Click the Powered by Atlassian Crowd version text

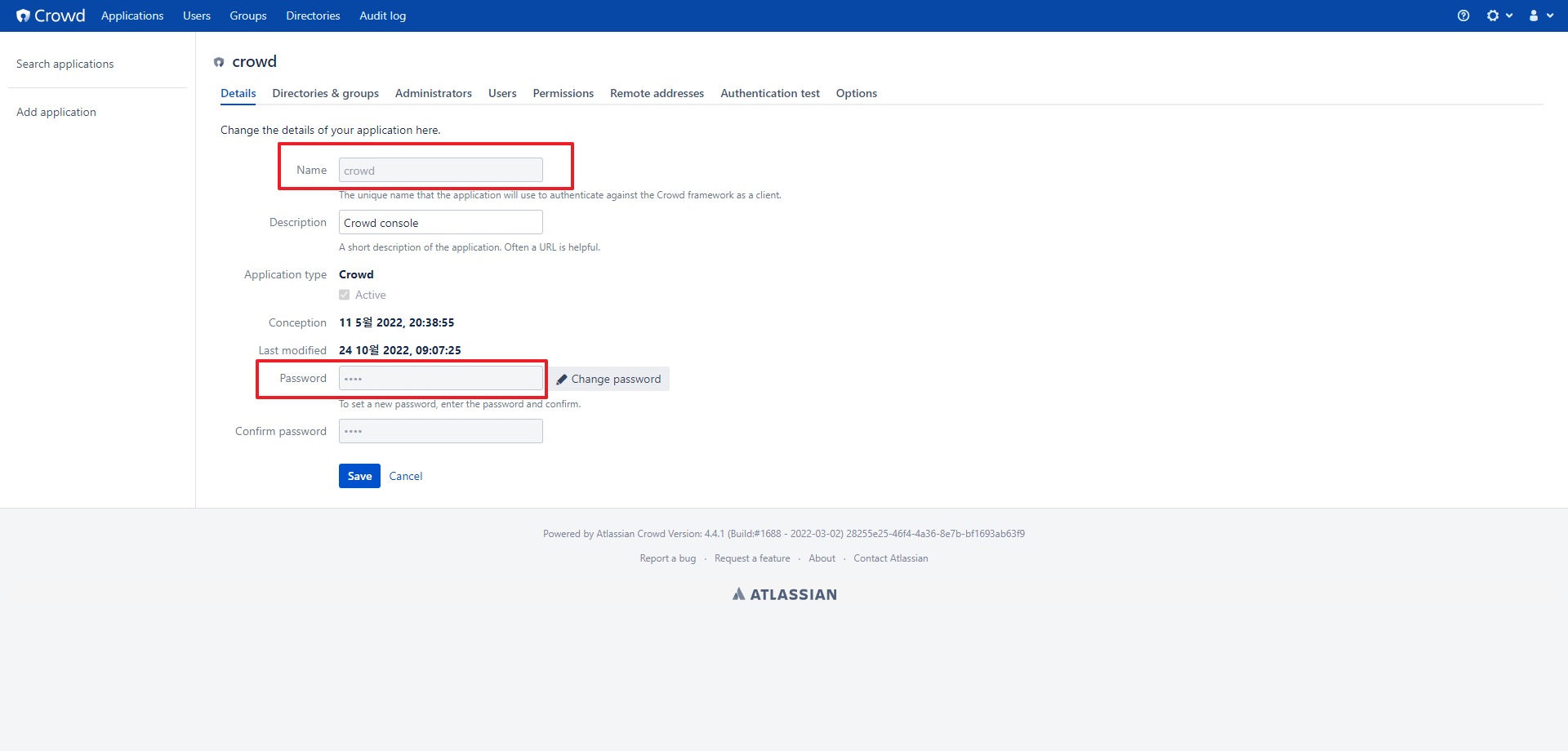click(x=784, y=534)
